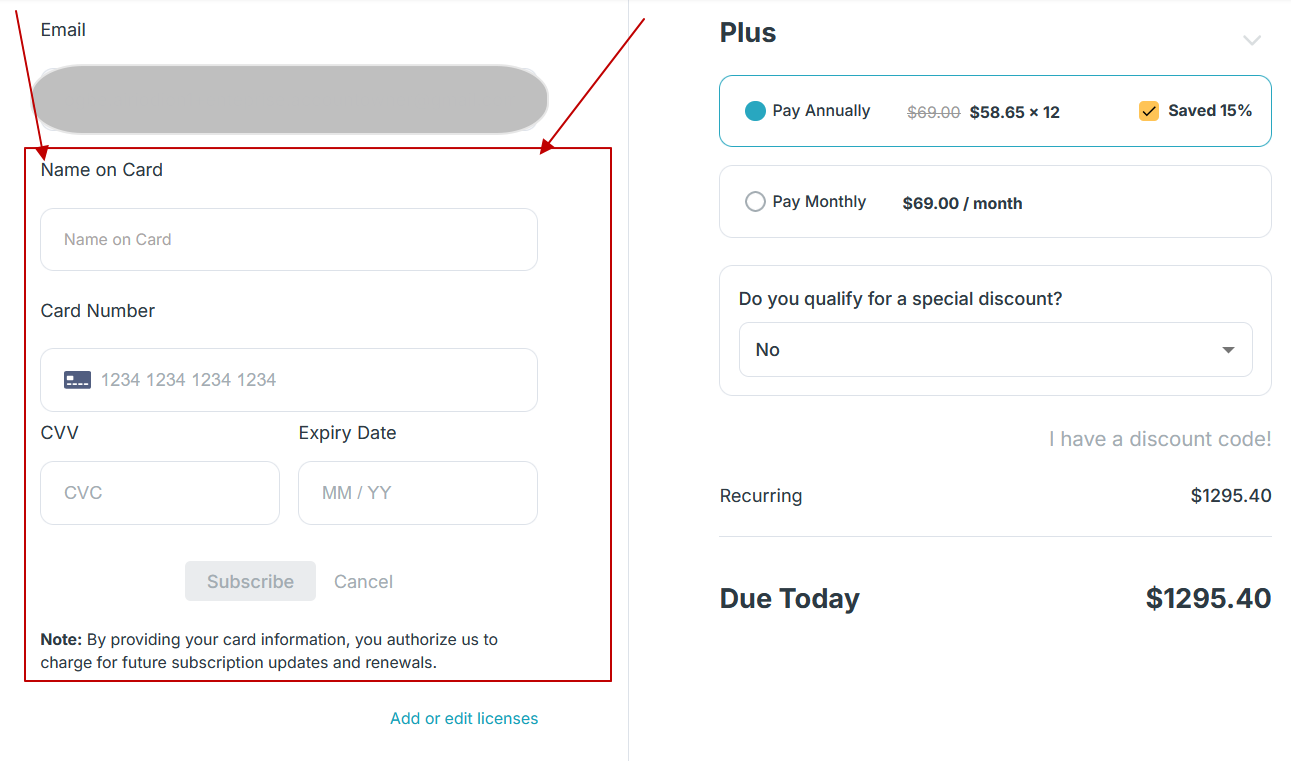This screenshot has width=1291, height=761.
Task: Select the CVC input field
Action: (159, 492)
